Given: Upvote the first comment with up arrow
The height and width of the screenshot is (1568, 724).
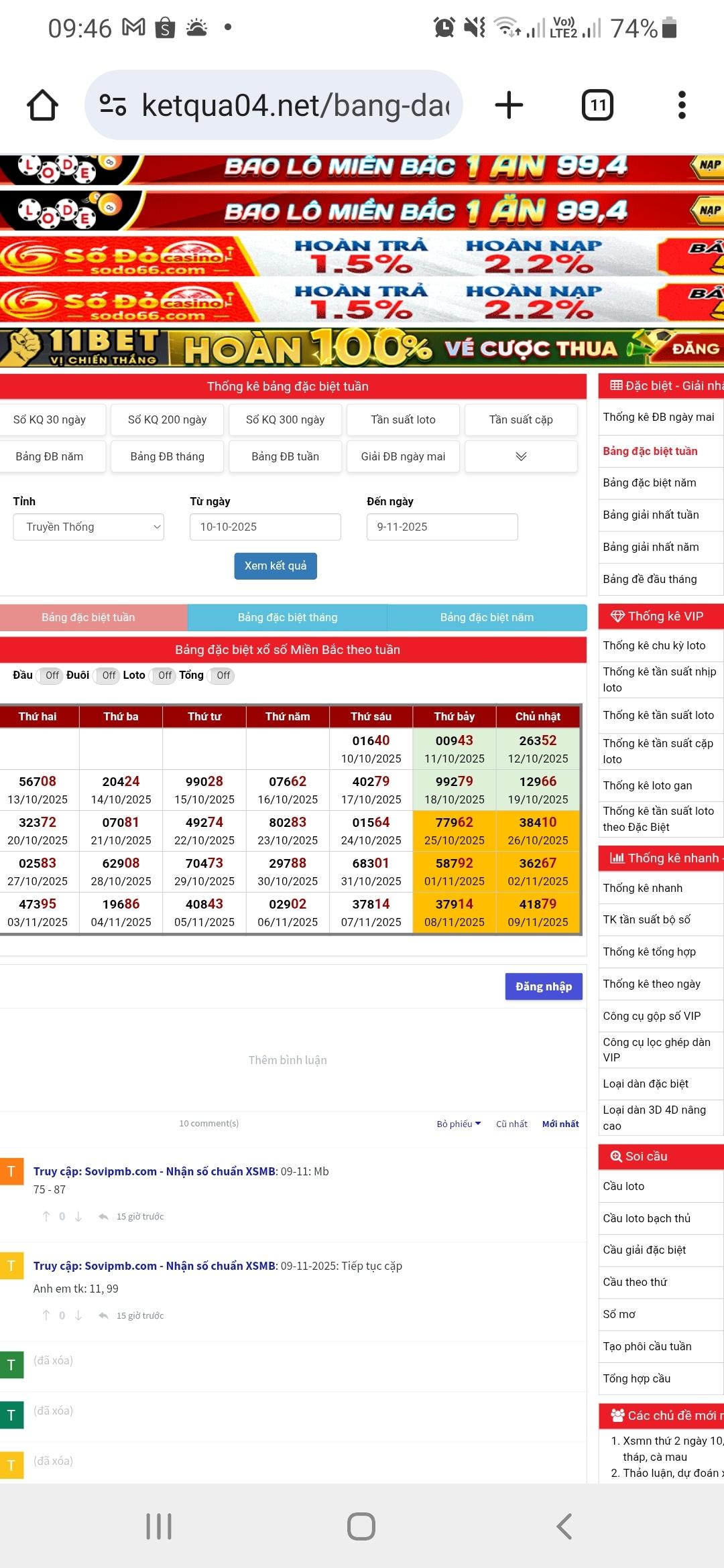Looking at the screenshot, I should (x=46, y=1216).
